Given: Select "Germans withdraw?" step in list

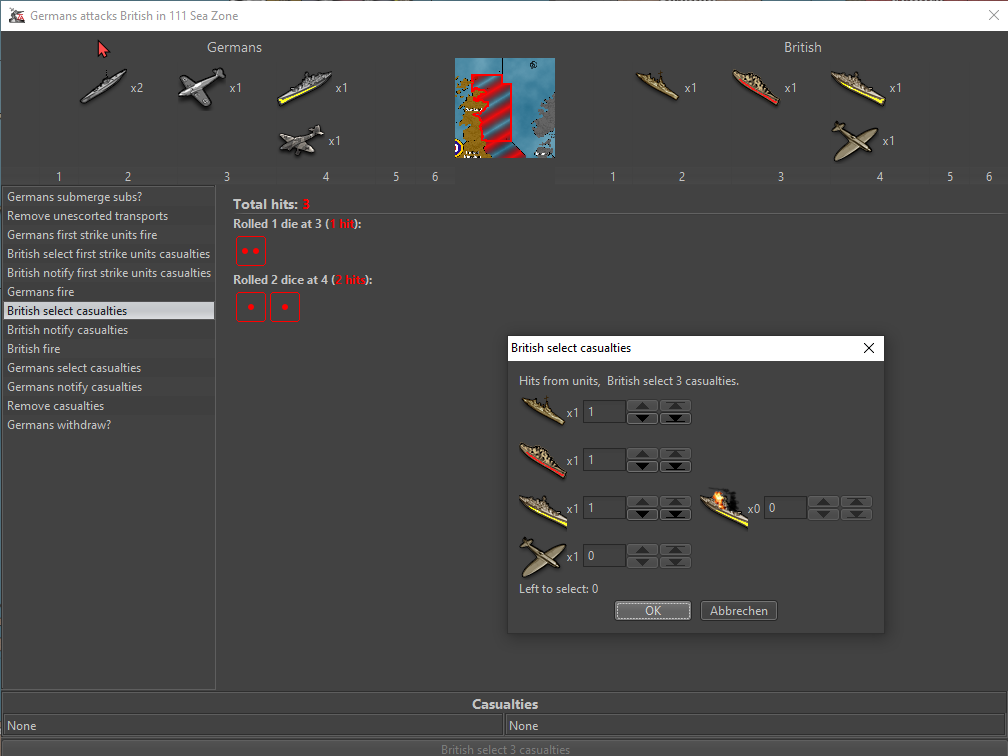Looking at the screenshot, I should tap(59, 425).
